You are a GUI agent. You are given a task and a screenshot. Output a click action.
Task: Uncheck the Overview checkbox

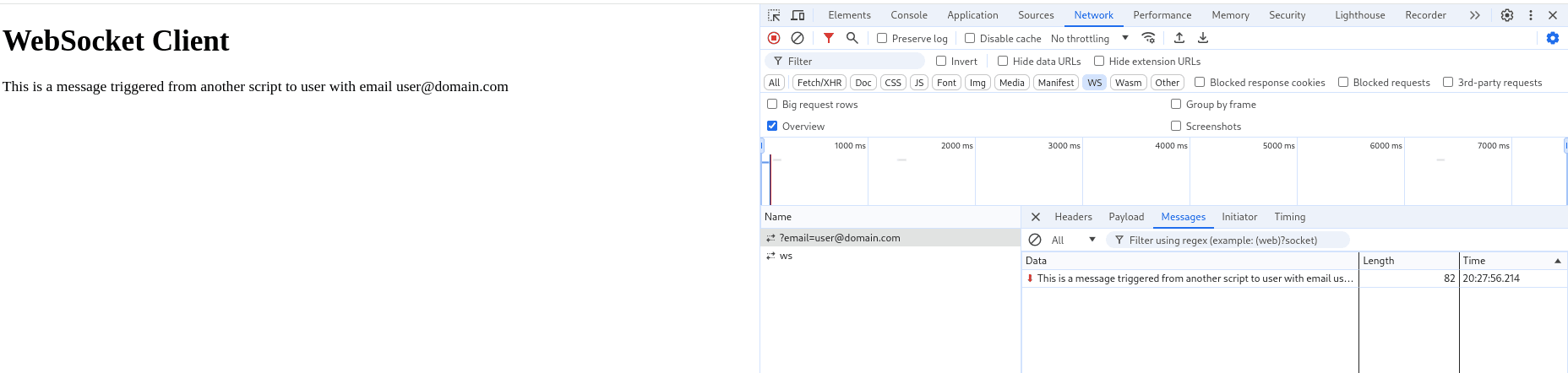(x=772, y=126)
